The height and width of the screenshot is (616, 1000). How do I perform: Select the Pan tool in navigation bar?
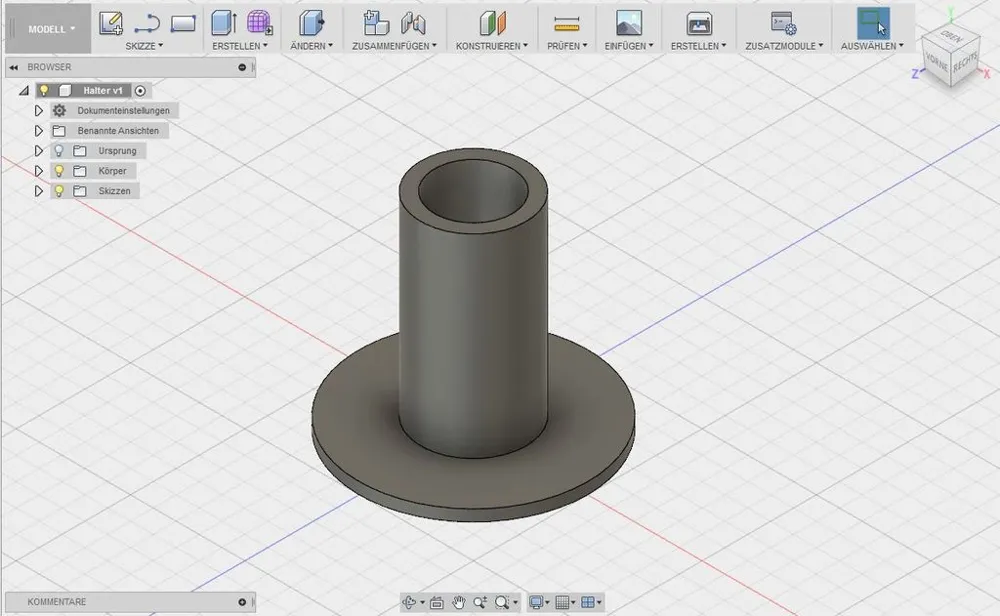click(x=460, y=603)
